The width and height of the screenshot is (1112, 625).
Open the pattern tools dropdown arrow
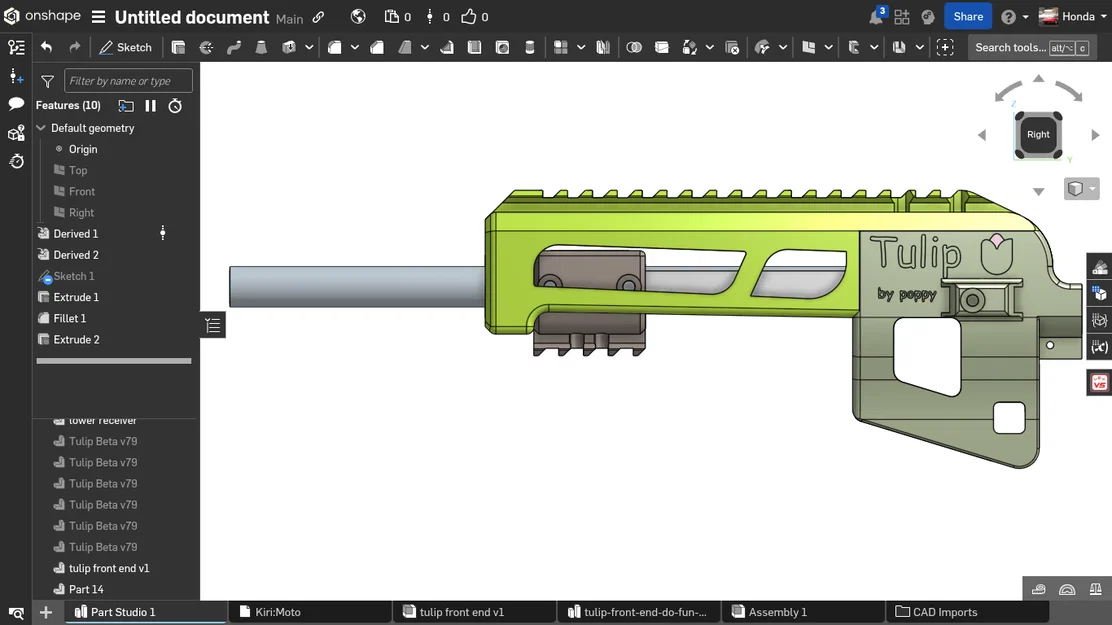581,48
